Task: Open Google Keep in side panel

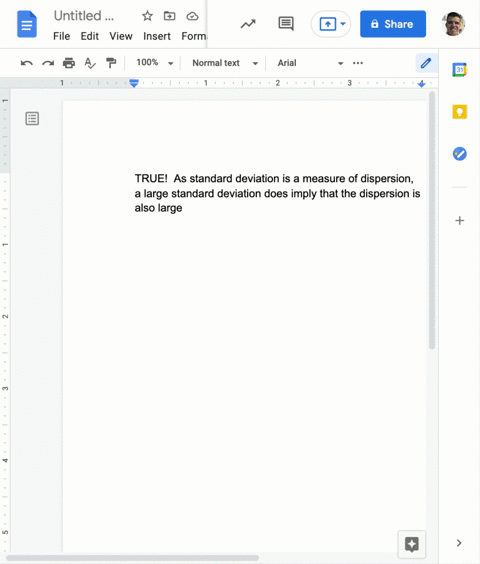Action: tap(459, 112)
